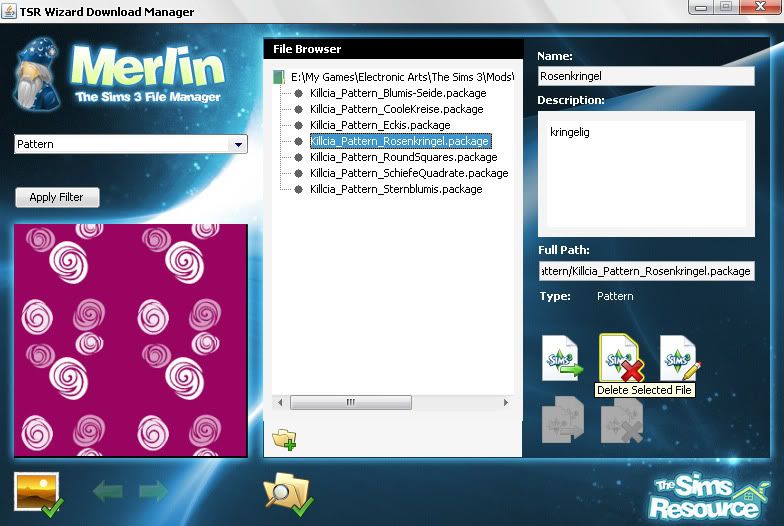Click the scrollbar right arrow in File Browser
This screenshot has height=526, width=784.
point(506,402)
